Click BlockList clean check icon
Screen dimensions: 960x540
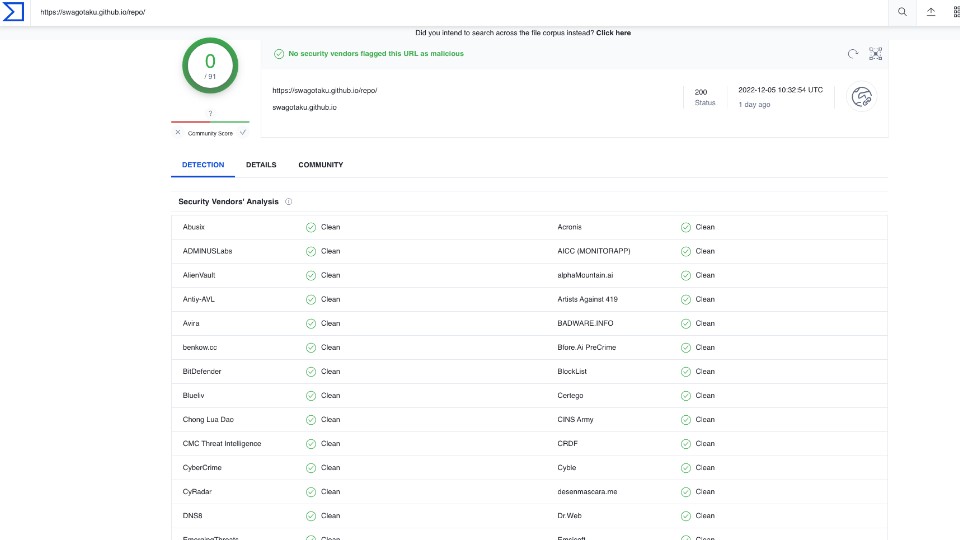(685, 372)
